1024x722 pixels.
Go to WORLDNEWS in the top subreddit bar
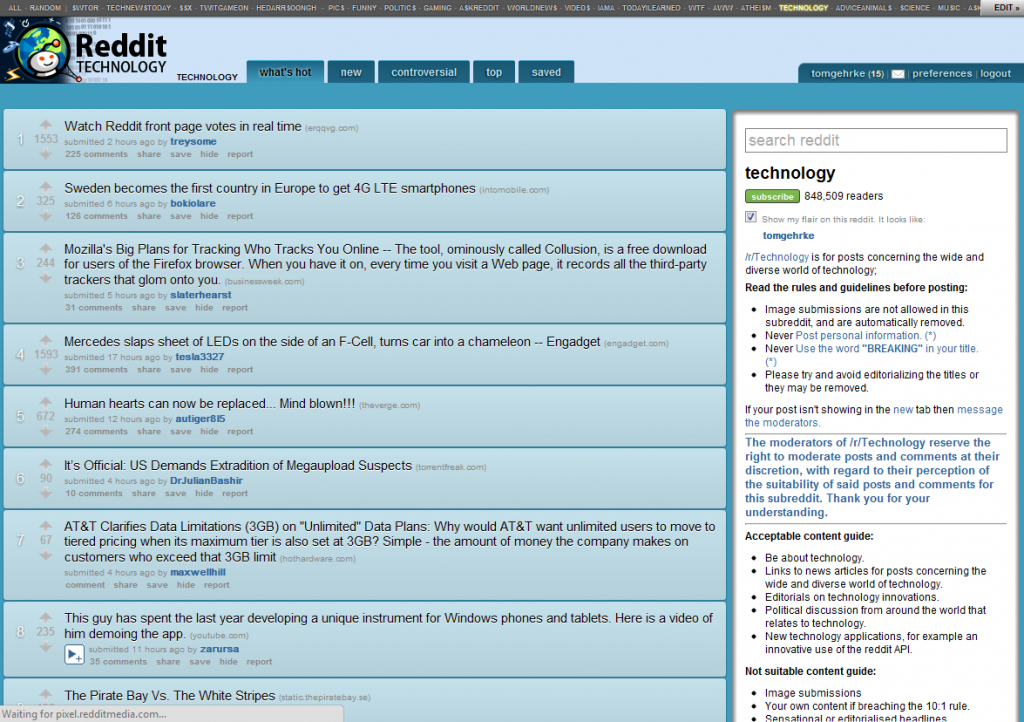(532, 8)
